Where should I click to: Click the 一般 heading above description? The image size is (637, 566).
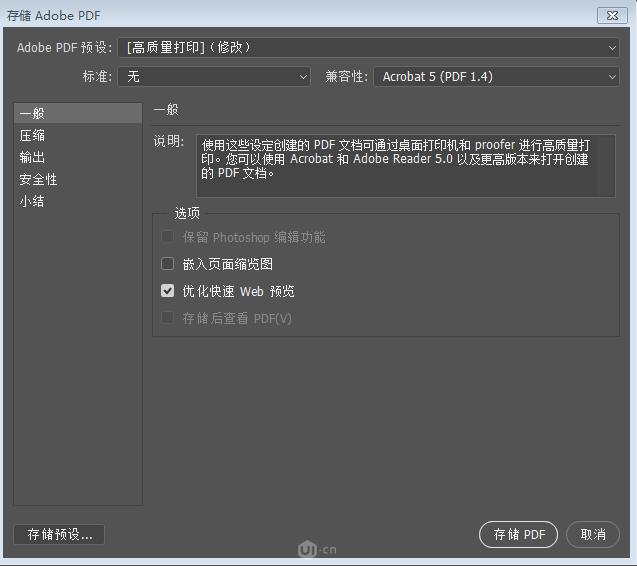tap(166, 109)
